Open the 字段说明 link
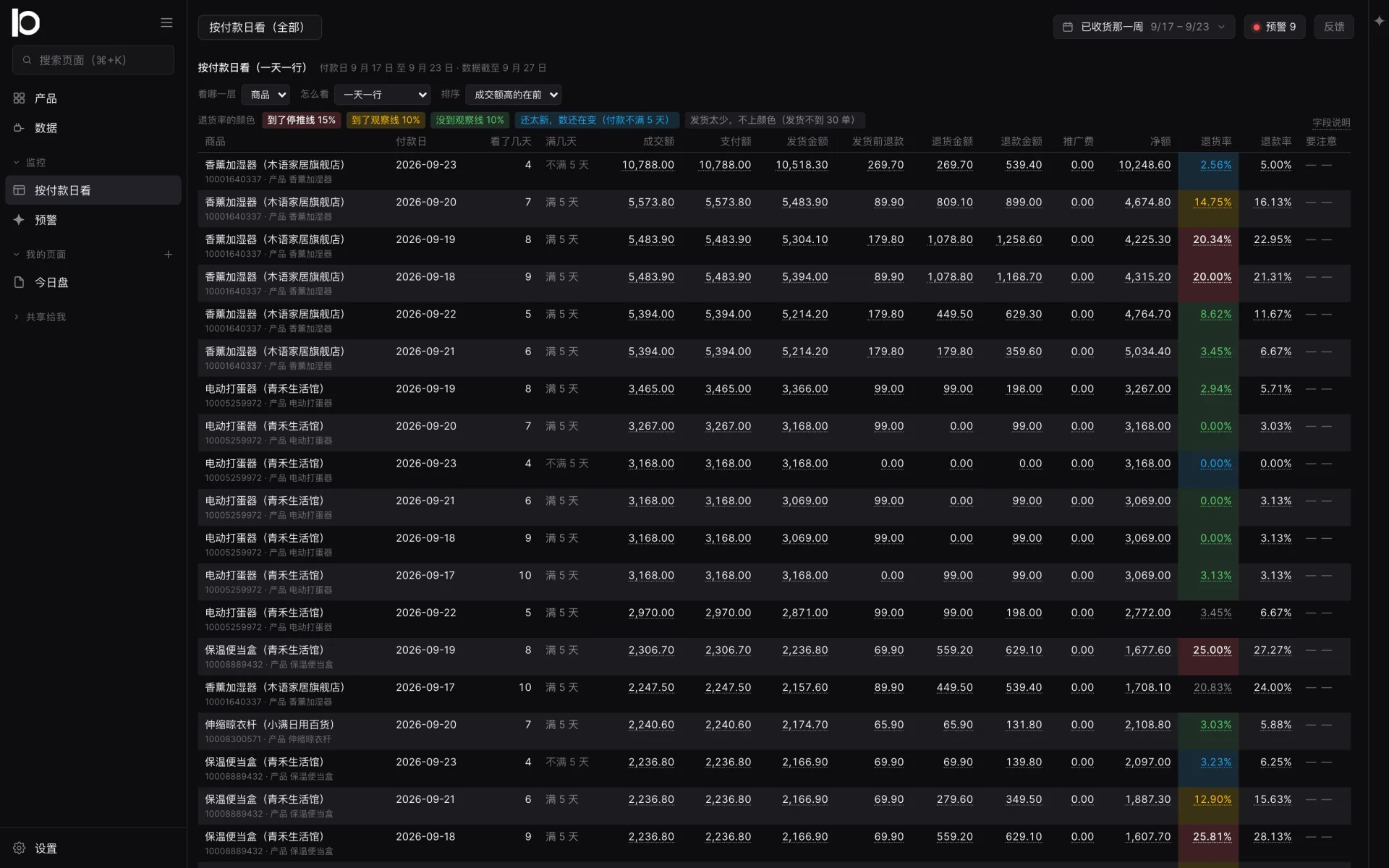Screen dimensions: 1389x868 point(1331,123)
